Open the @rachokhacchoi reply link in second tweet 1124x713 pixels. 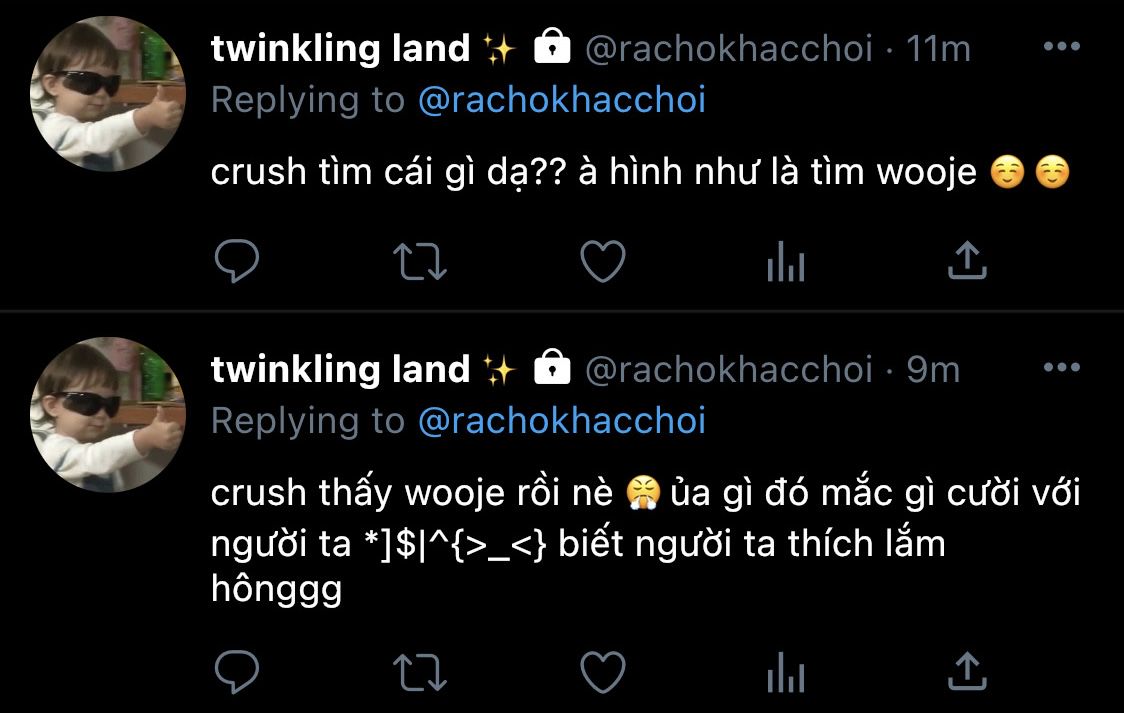[562, 421]
